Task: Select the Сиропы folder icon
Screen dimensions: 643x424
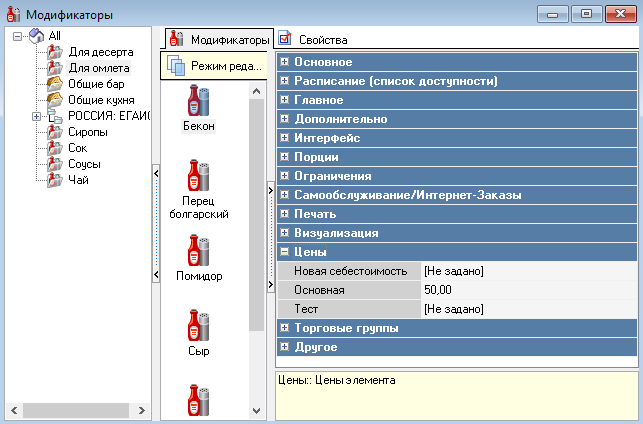Action: click(x=55, y=132)
